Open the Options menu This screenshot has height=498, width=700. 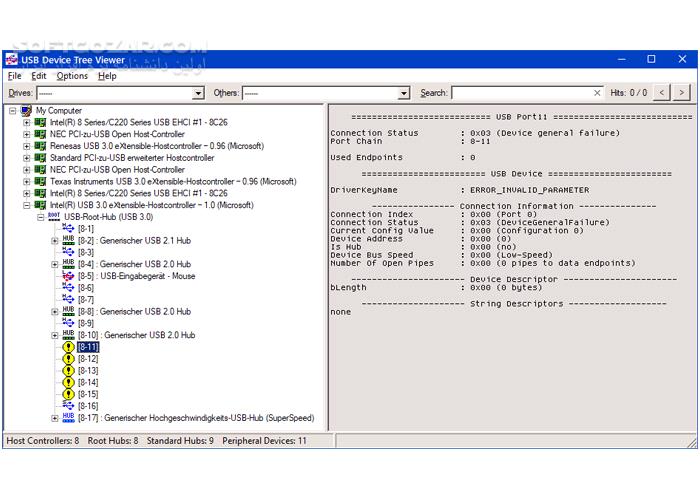pos(72,76)
